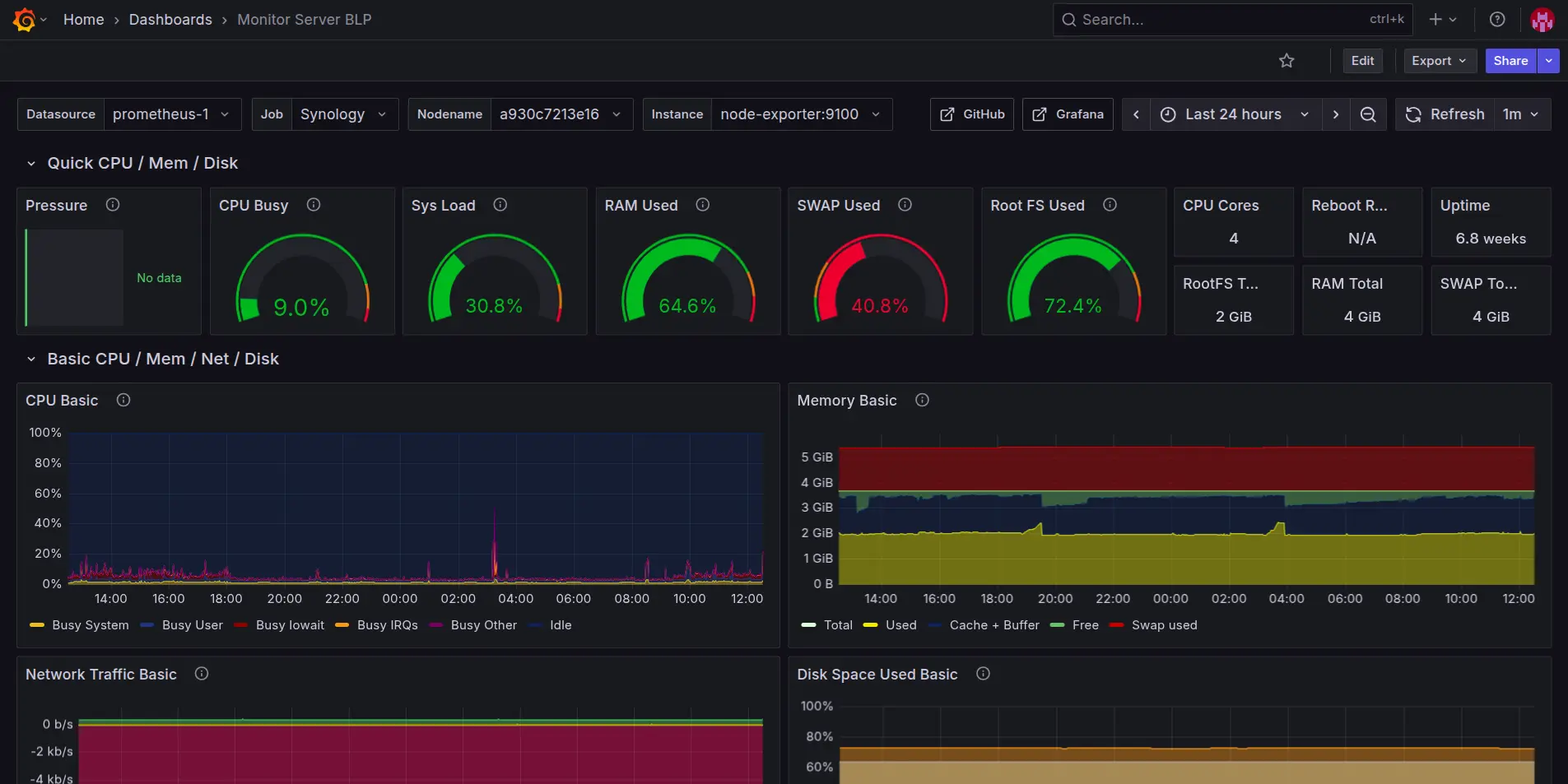The image size is (1568, 784).
Task: Go to Dashboards breadcrumb
Action: [x=170, y=20]
